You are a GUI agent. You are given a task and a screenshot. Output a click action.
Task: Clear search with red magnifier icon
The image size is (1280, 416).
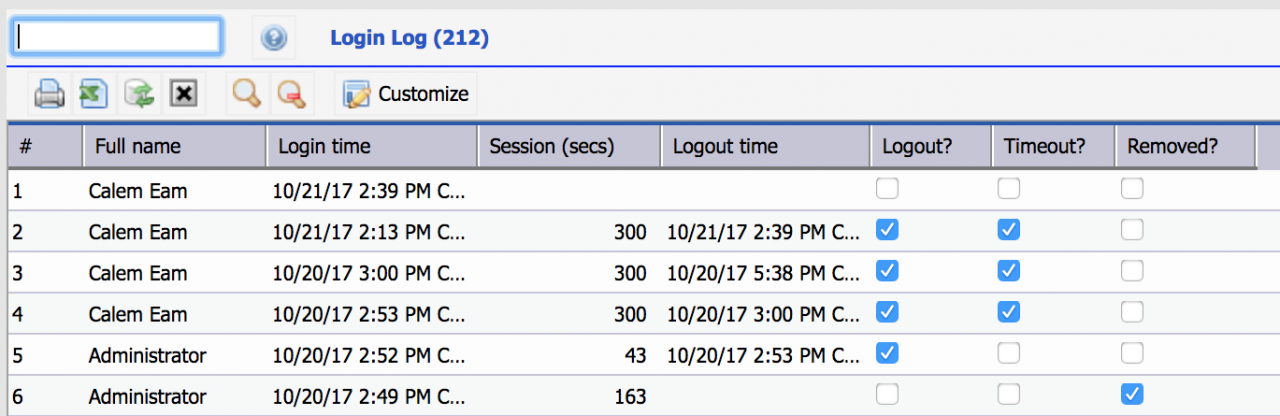290,94
